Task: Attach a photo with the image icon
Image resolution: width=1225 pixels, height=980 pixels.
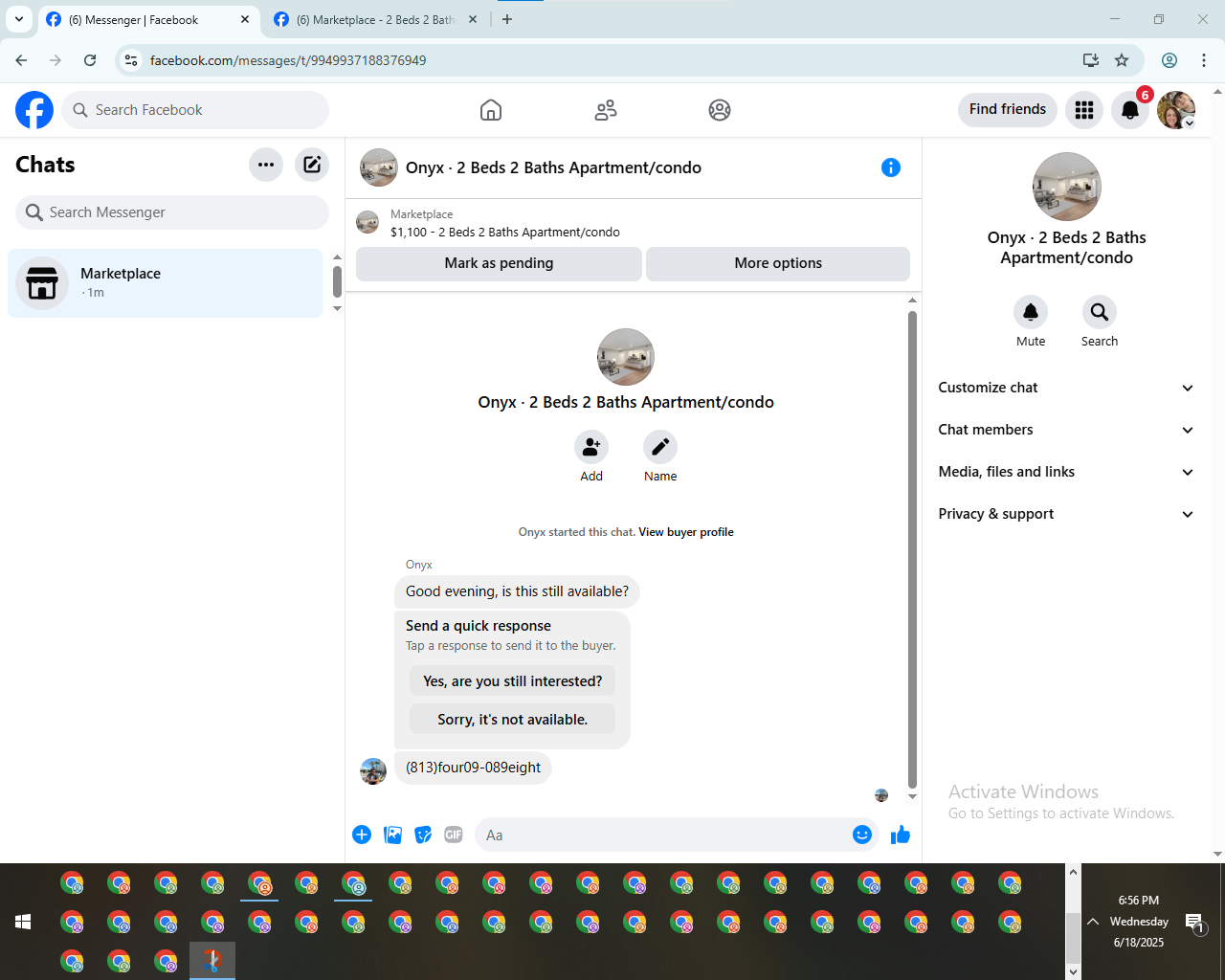Action: (x=392, y=835)
